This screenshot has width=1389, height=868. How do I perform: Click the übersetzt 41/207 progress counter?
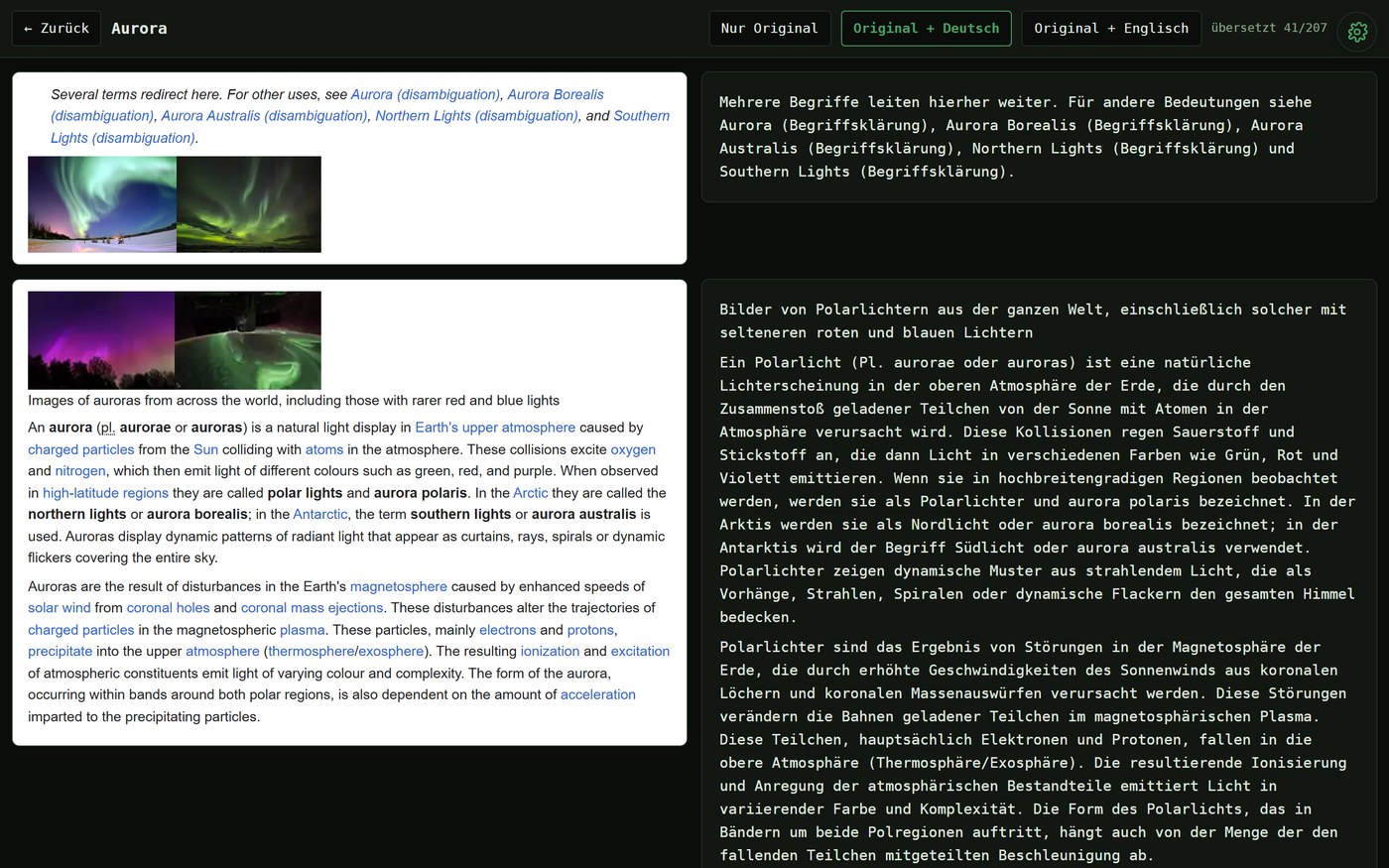pos(1269,28)
